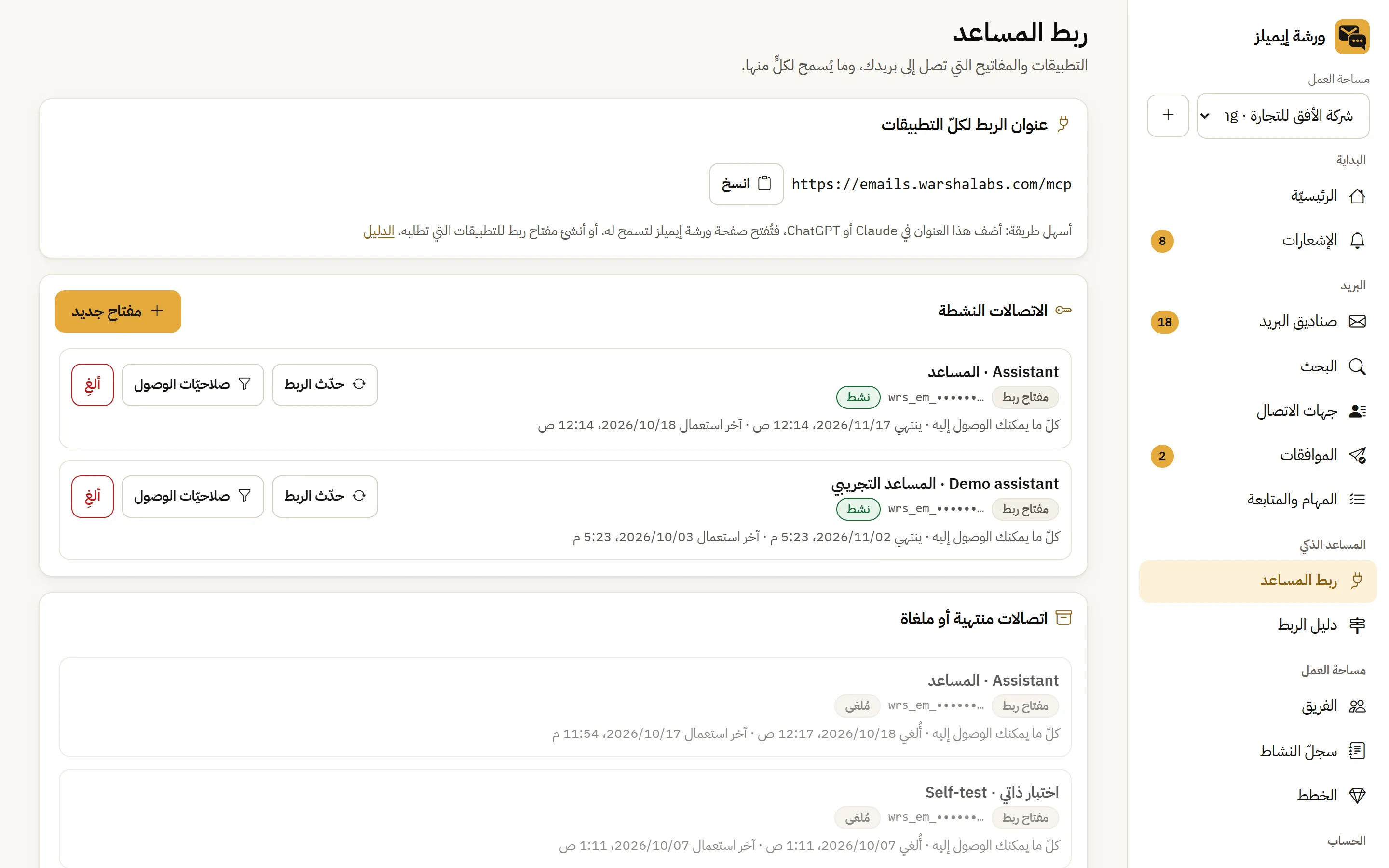Click the paper plane approvals icon

point(1357,456)
